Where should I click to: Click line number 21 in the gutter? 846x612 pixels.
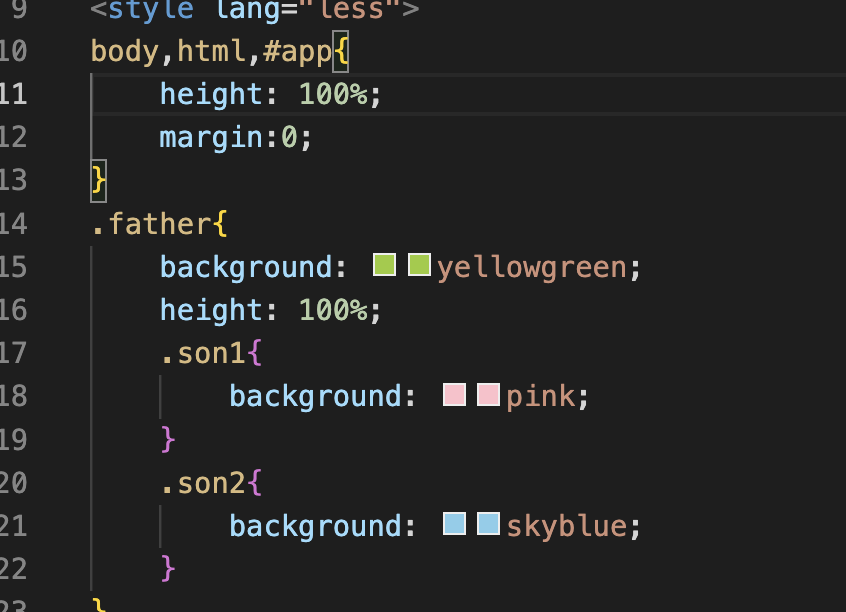tap(13, 526)
